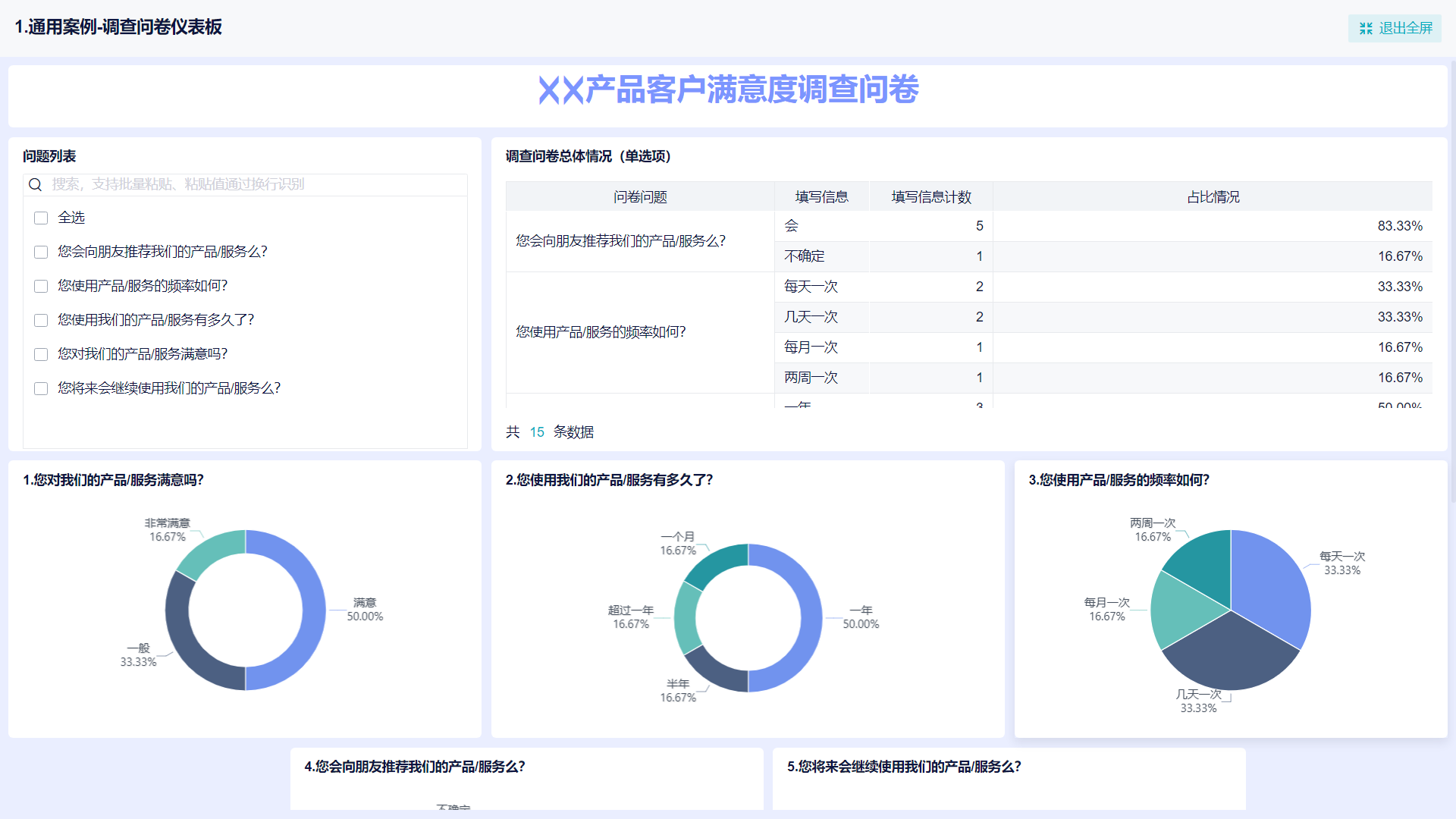Click the 问卷问题 column header
The image size is (1456, 819).
pyautogui.click(x=640, y=196)
